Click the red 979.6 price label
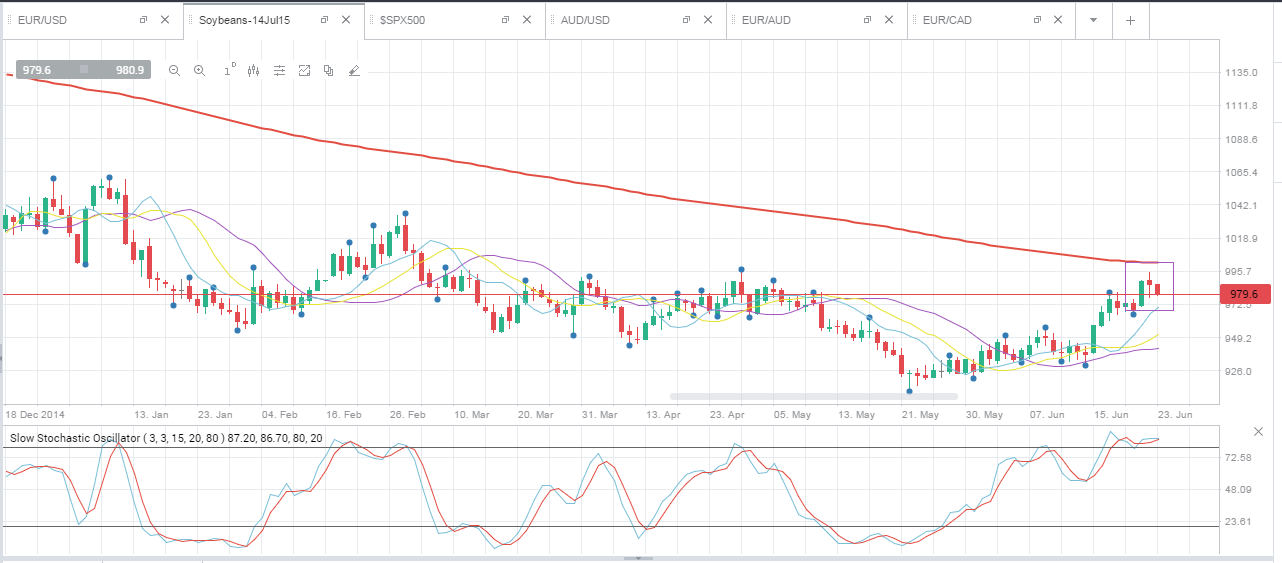The height and width of the screenshot is (563, 1282). coord(1245,294)
